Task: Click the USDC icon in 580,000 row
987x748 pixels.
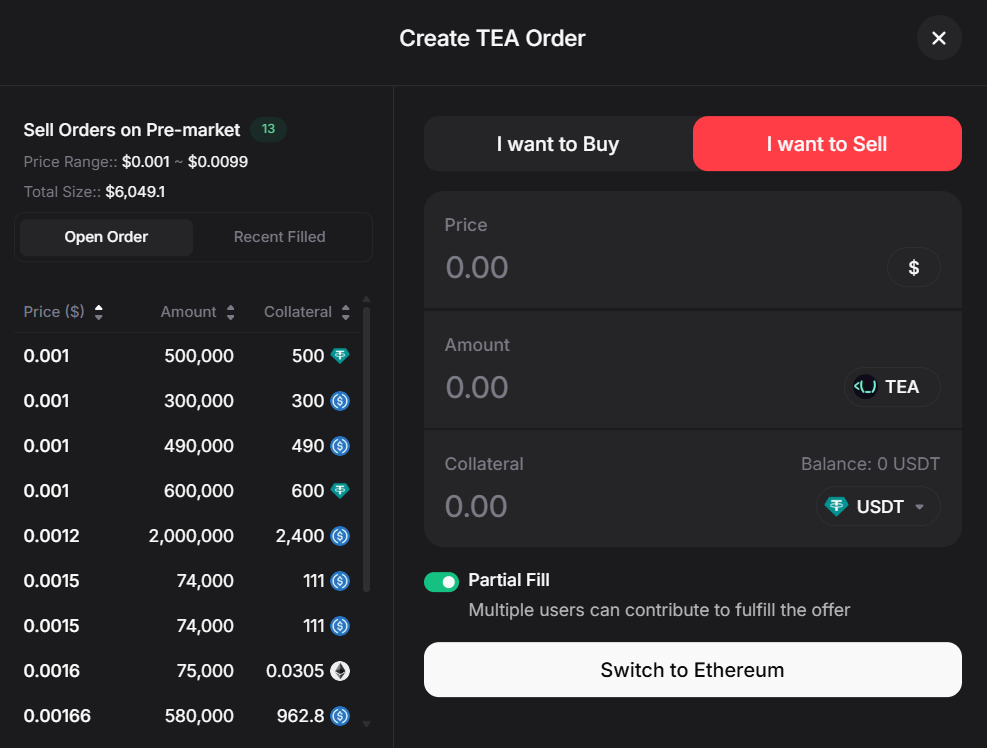Action: [340, 716]
